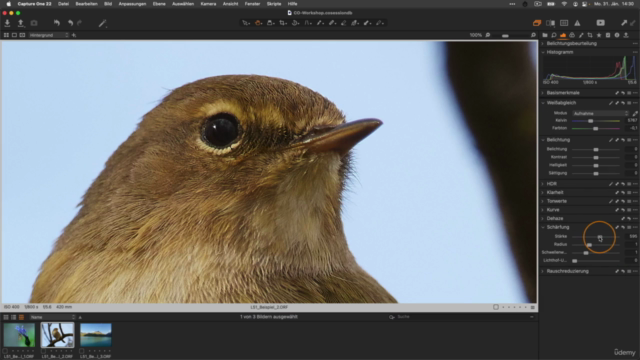
Task: Select the Keystone tool
Action: click(x=307, y=23)
